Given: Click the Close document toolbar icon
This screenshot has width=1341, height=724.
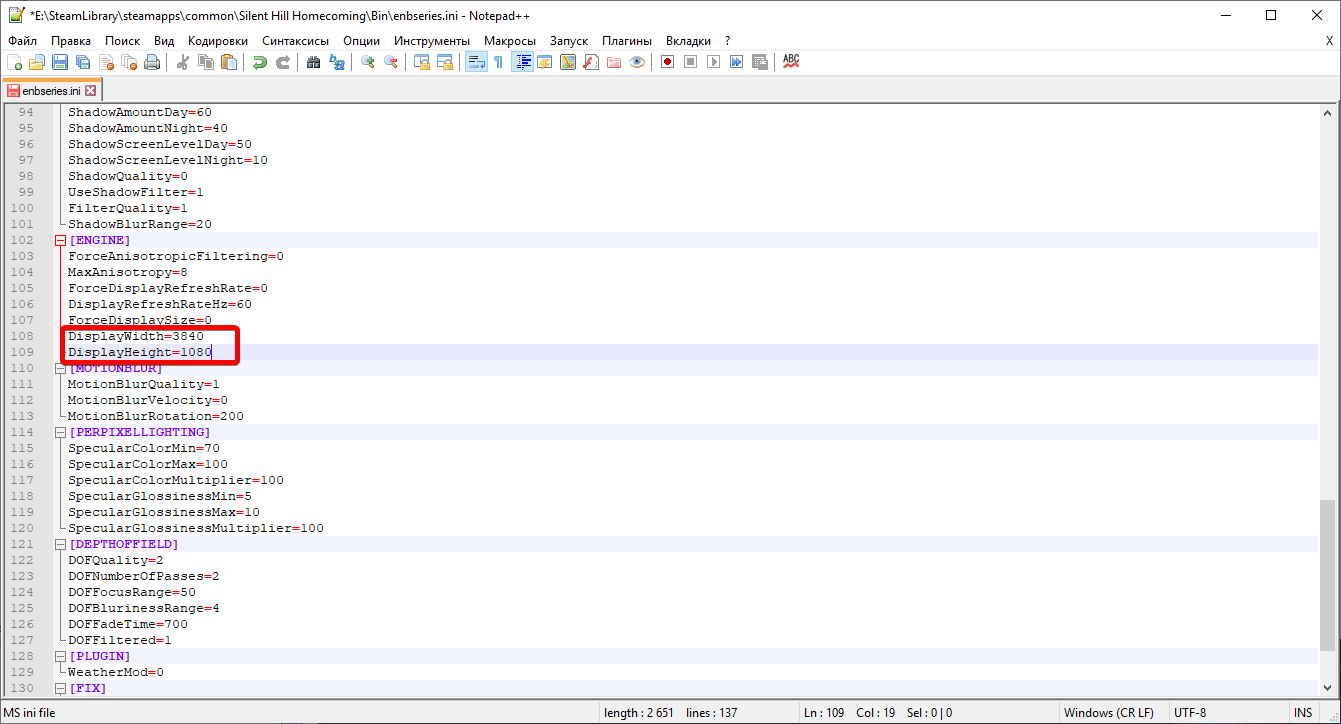Looking at the screenshot, I should [x=106, y=62].
